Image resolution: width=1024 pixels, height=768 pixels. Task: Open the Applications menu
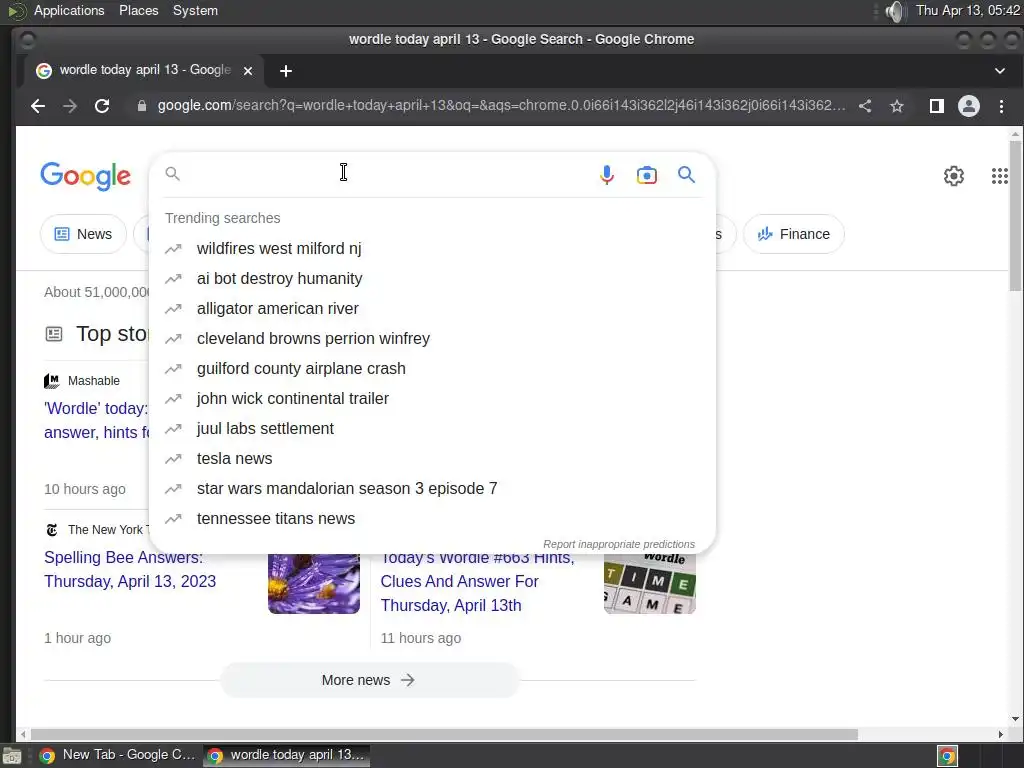tap(69, 10)
